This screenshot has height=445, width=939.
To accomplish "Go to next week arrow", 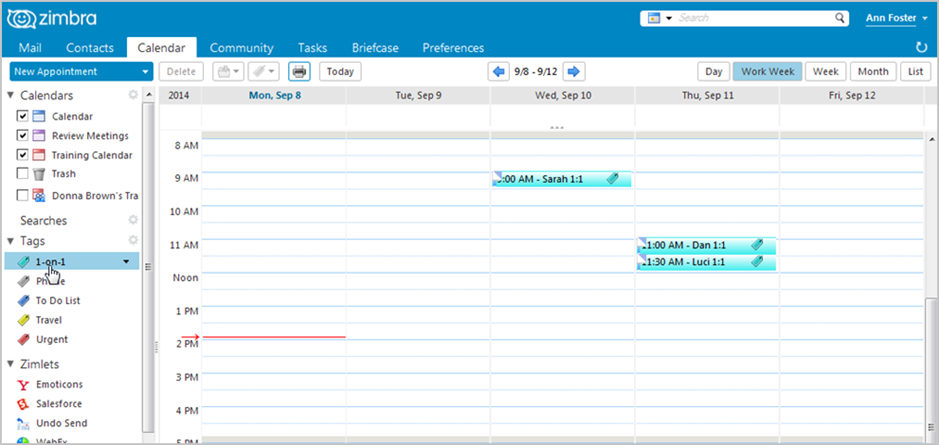I will (x=574, y=72).
